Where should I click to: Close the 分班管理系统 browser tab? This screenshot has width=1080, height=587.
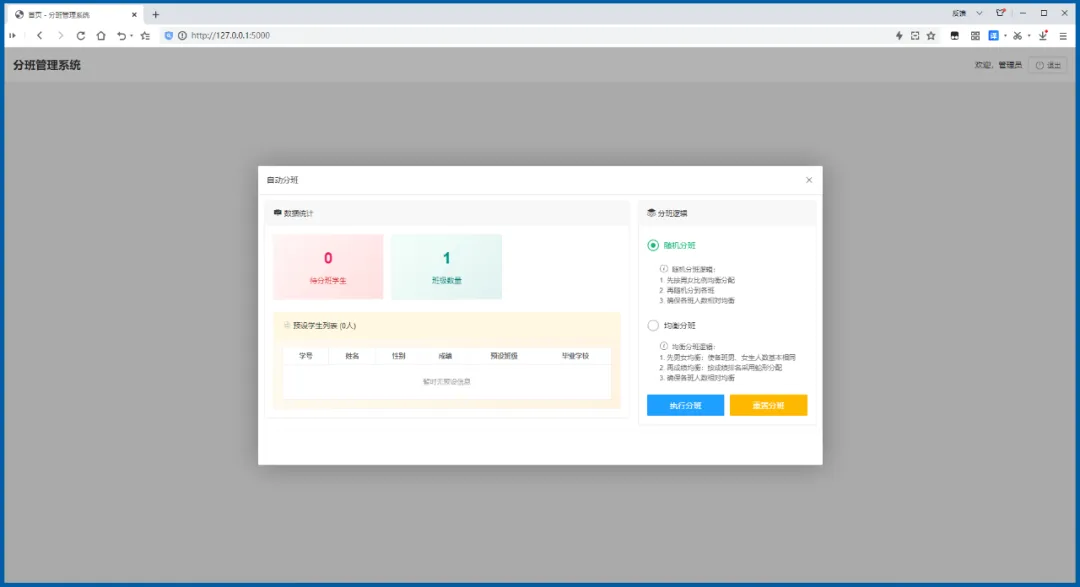[x=134, y=14]
